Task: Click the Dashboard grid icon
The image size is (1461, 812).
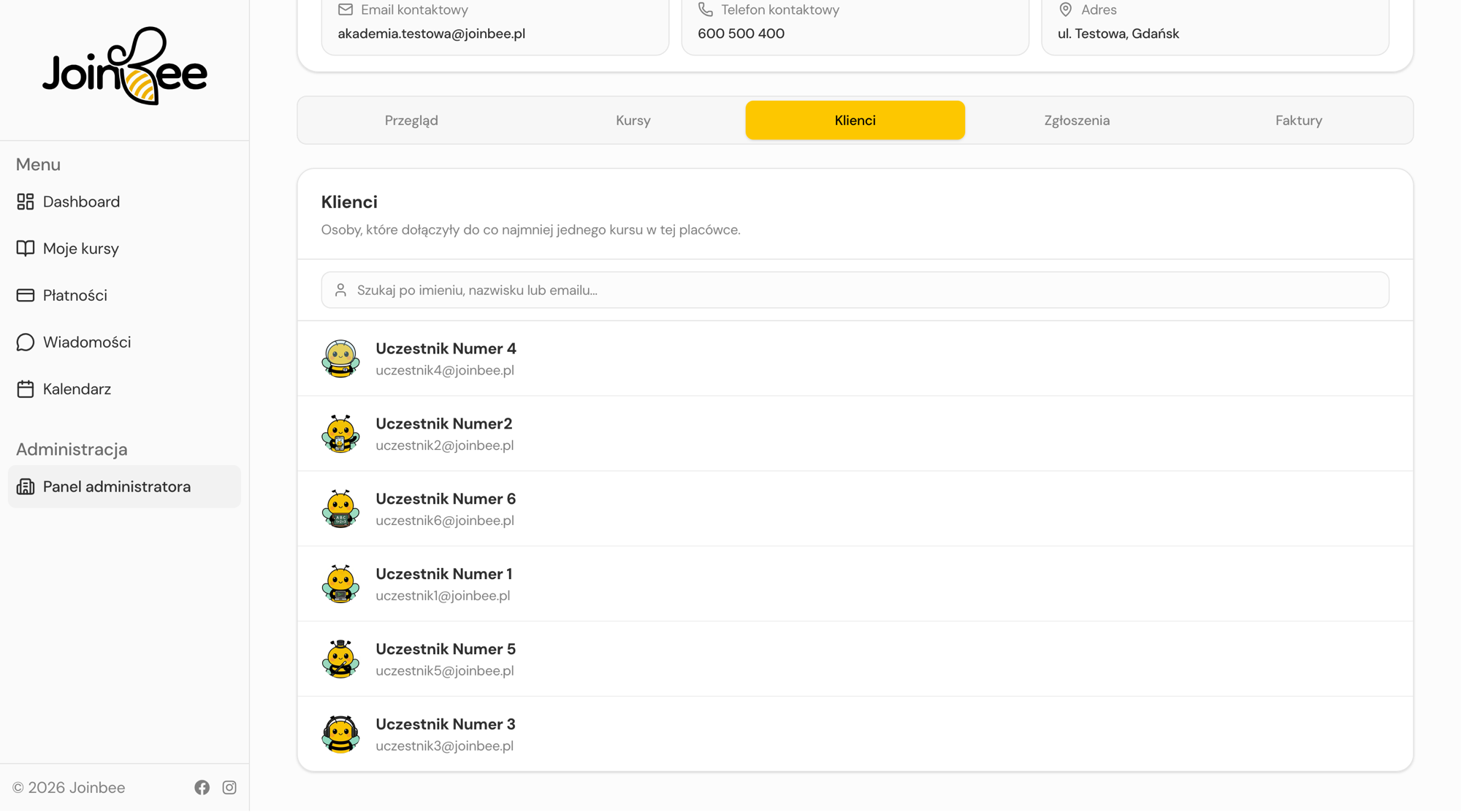Action: tap(26, 202)
